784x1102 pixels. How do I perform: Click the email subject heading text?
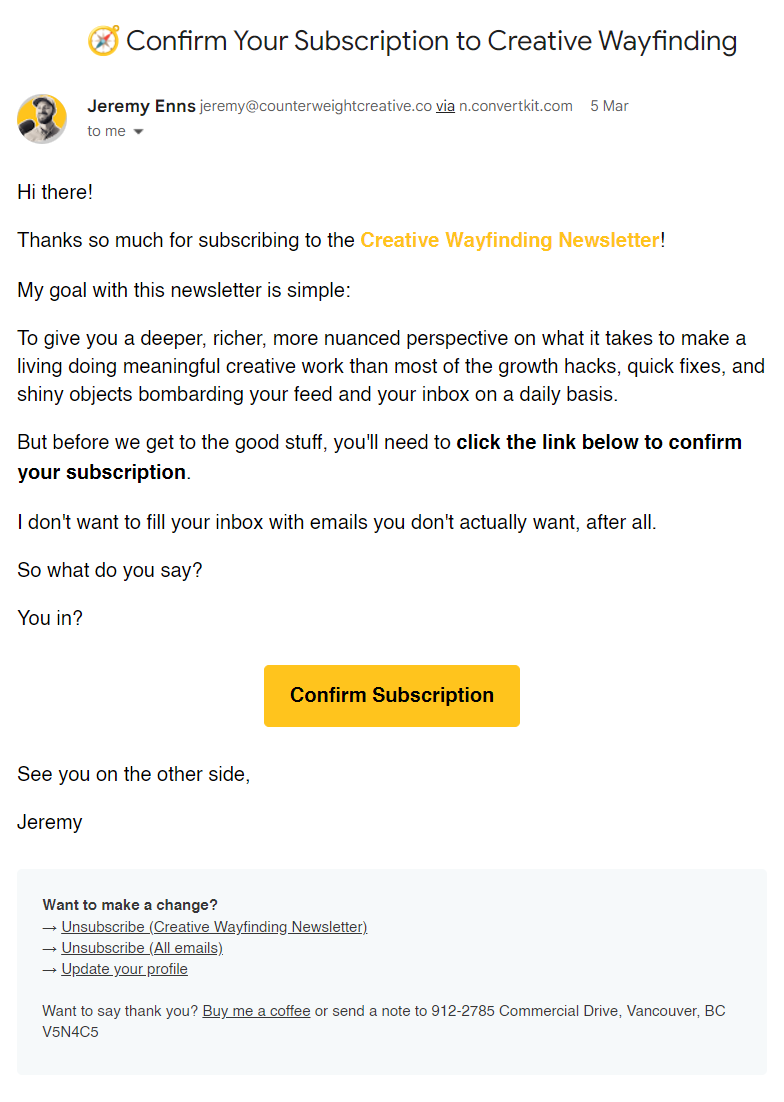431,41
